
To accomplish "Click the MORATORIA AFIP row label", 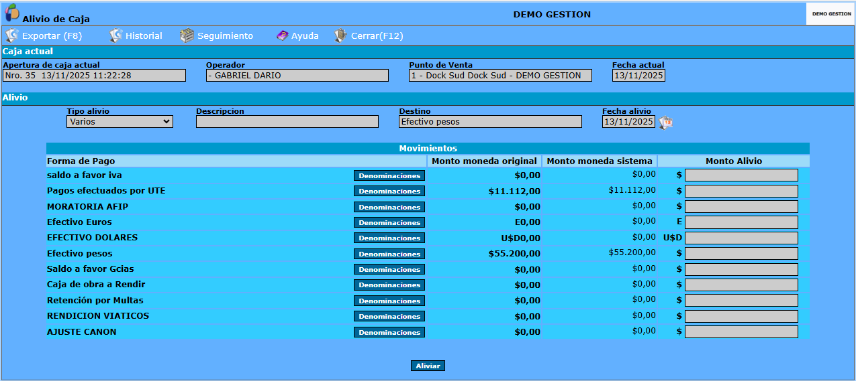I will [x=87, y=207].
